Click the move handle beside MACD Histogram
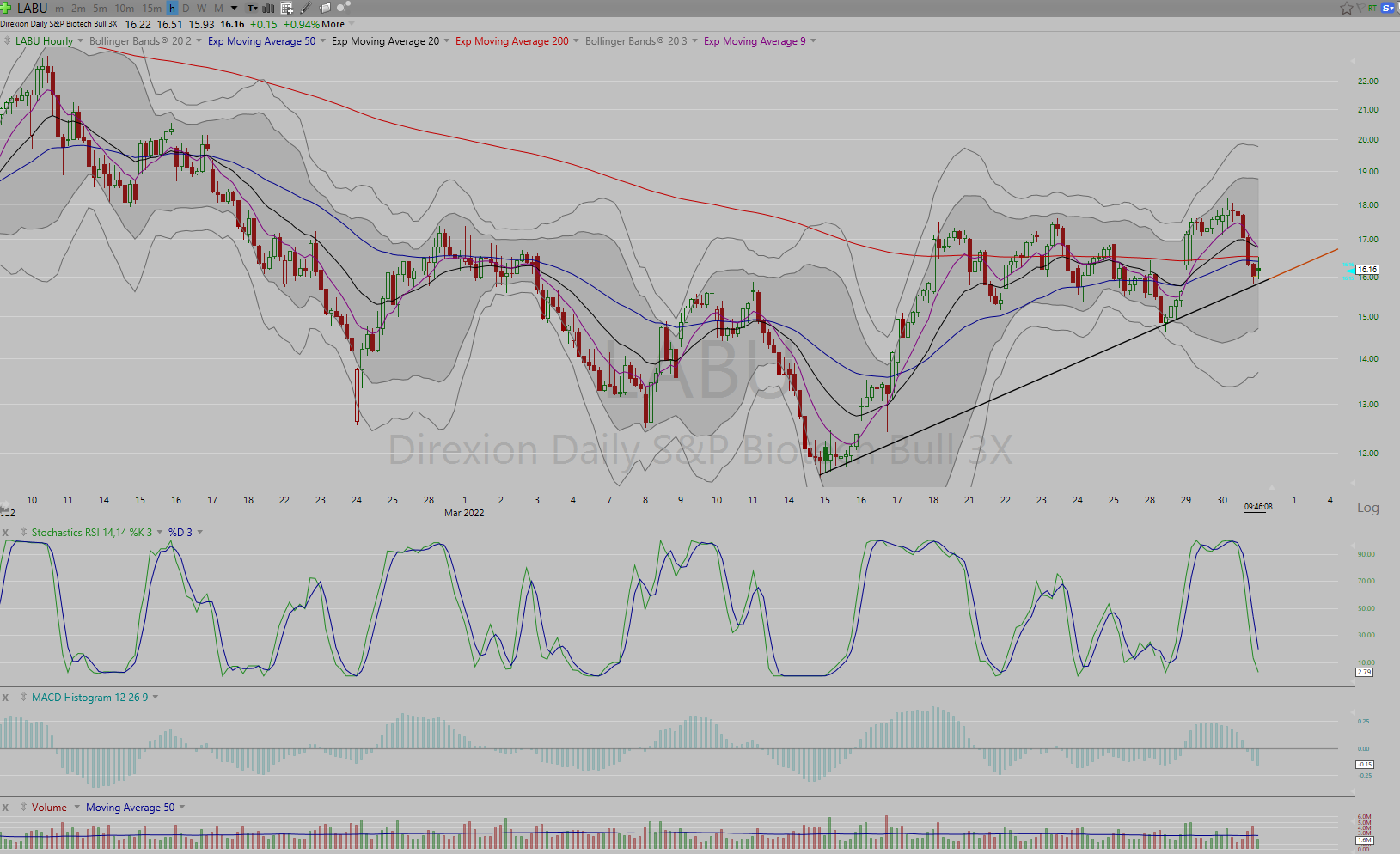Viewport: 1400px width, 854px height. coord(23,698)
